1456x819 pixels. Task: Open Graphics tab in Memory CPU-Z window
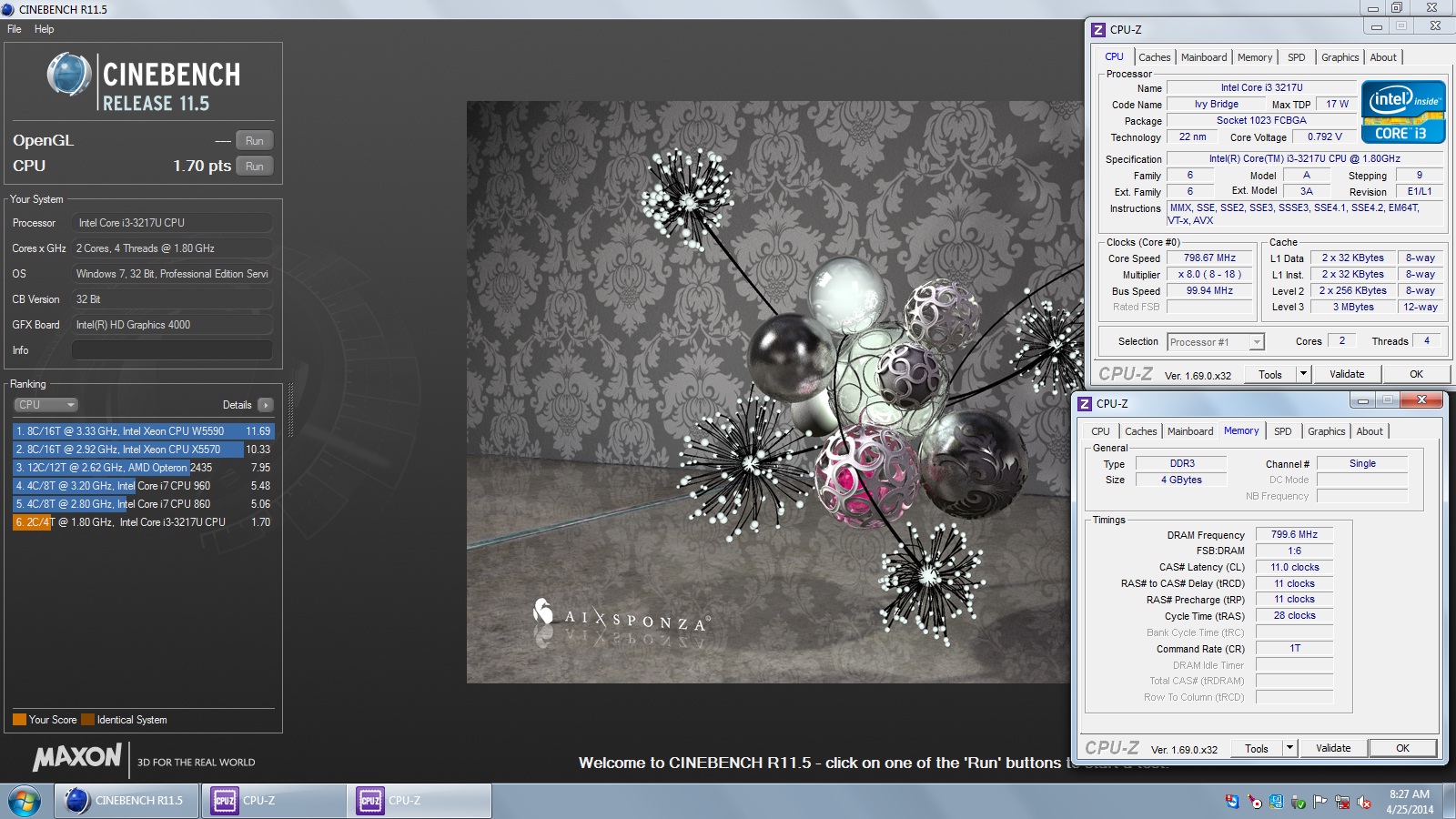pos(1326,431)
